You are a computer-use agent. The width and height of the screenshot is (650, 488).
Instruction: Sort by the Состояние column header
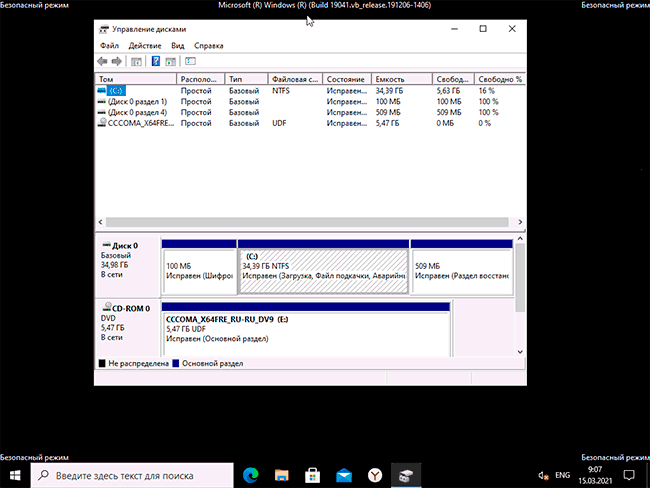tap(347, 79)
